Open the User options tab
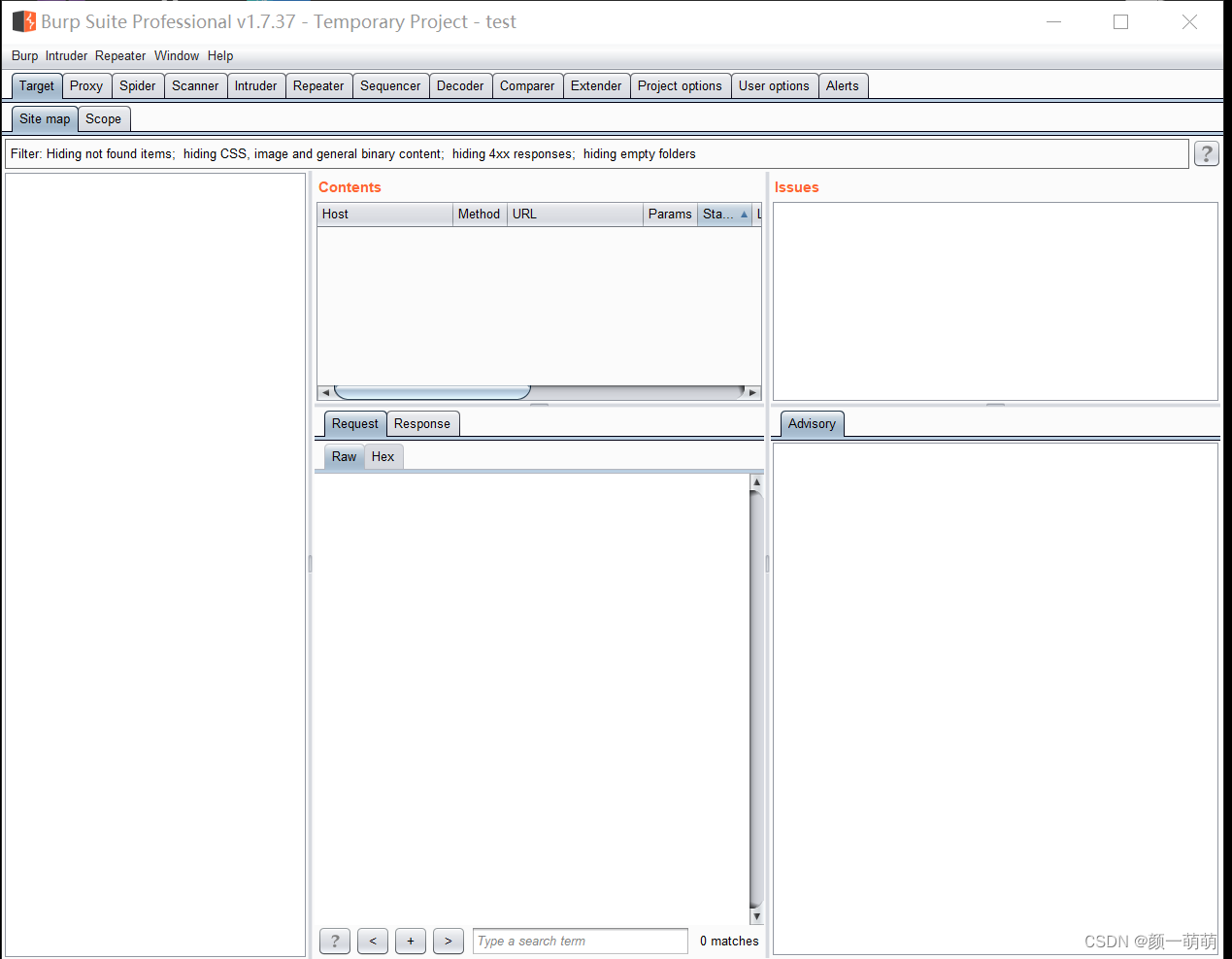This screenshot has height=959, width=1232. (x=774, y=85)
